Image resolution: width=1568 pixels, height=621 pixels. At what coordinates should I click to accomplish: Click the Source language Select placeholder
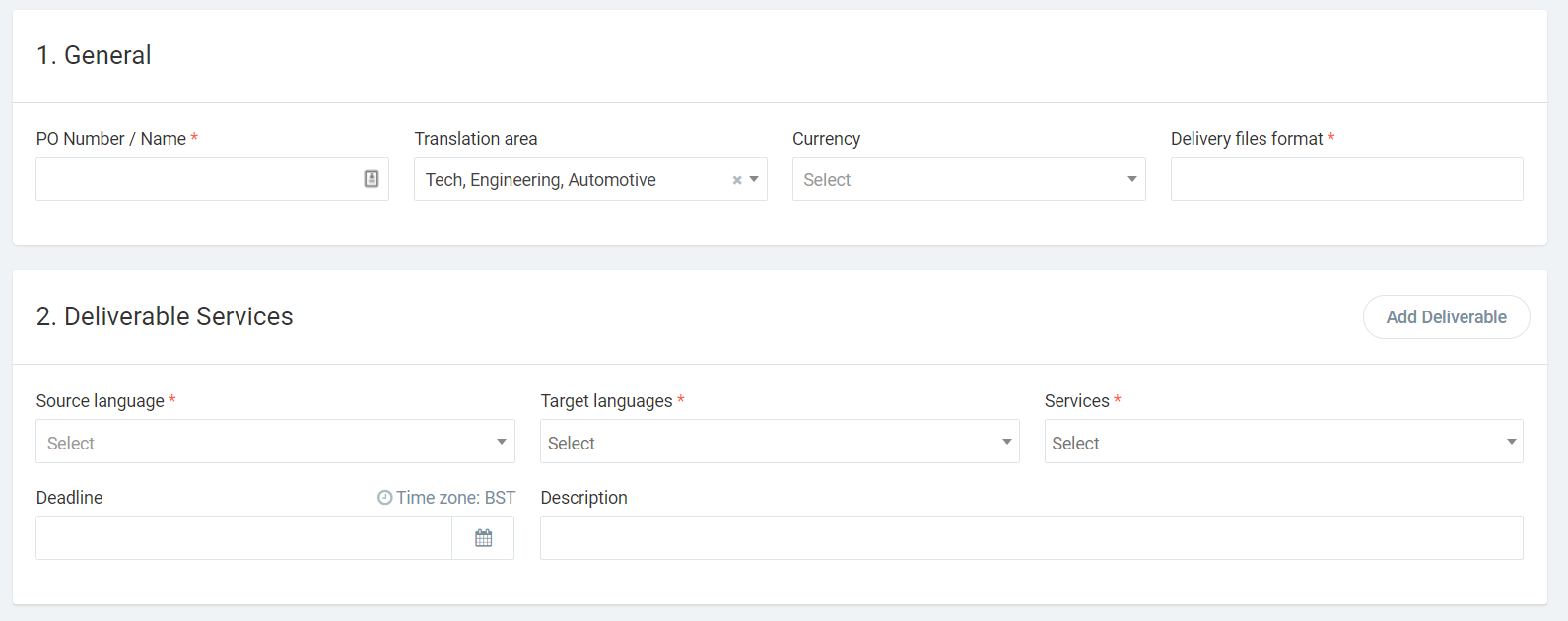pyautogui.click(x=71, y=444)
